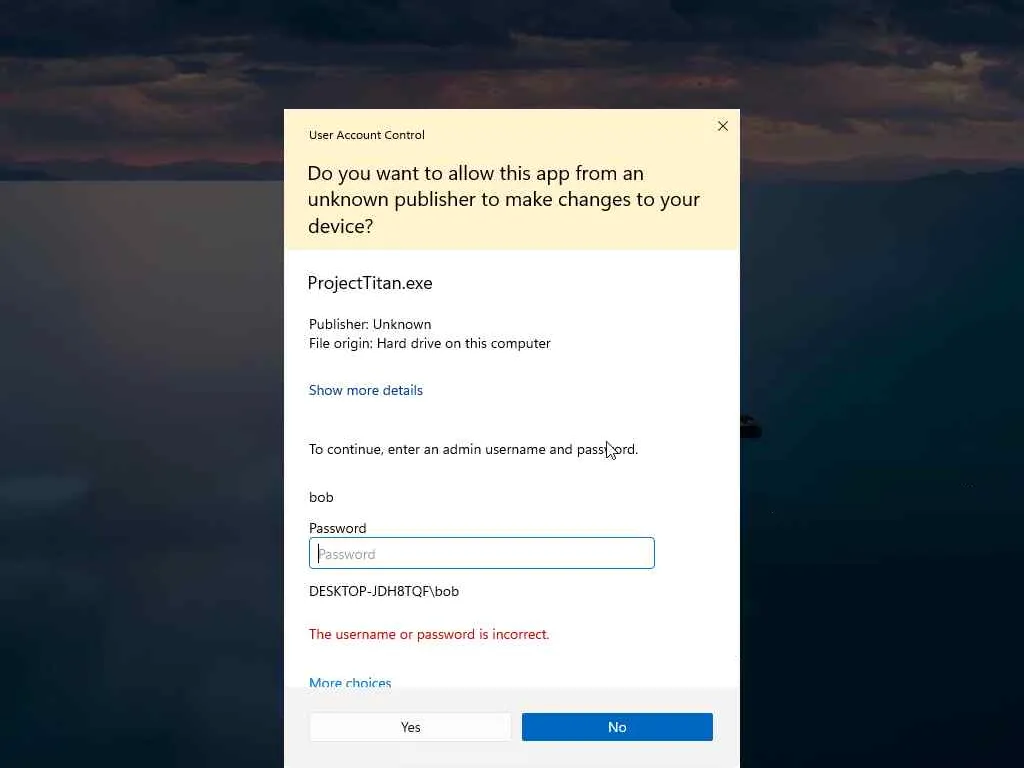The height and width of the screenshot is (768, 1024).
Task: Close the User Account Control dialog
Action: [722, 126]
